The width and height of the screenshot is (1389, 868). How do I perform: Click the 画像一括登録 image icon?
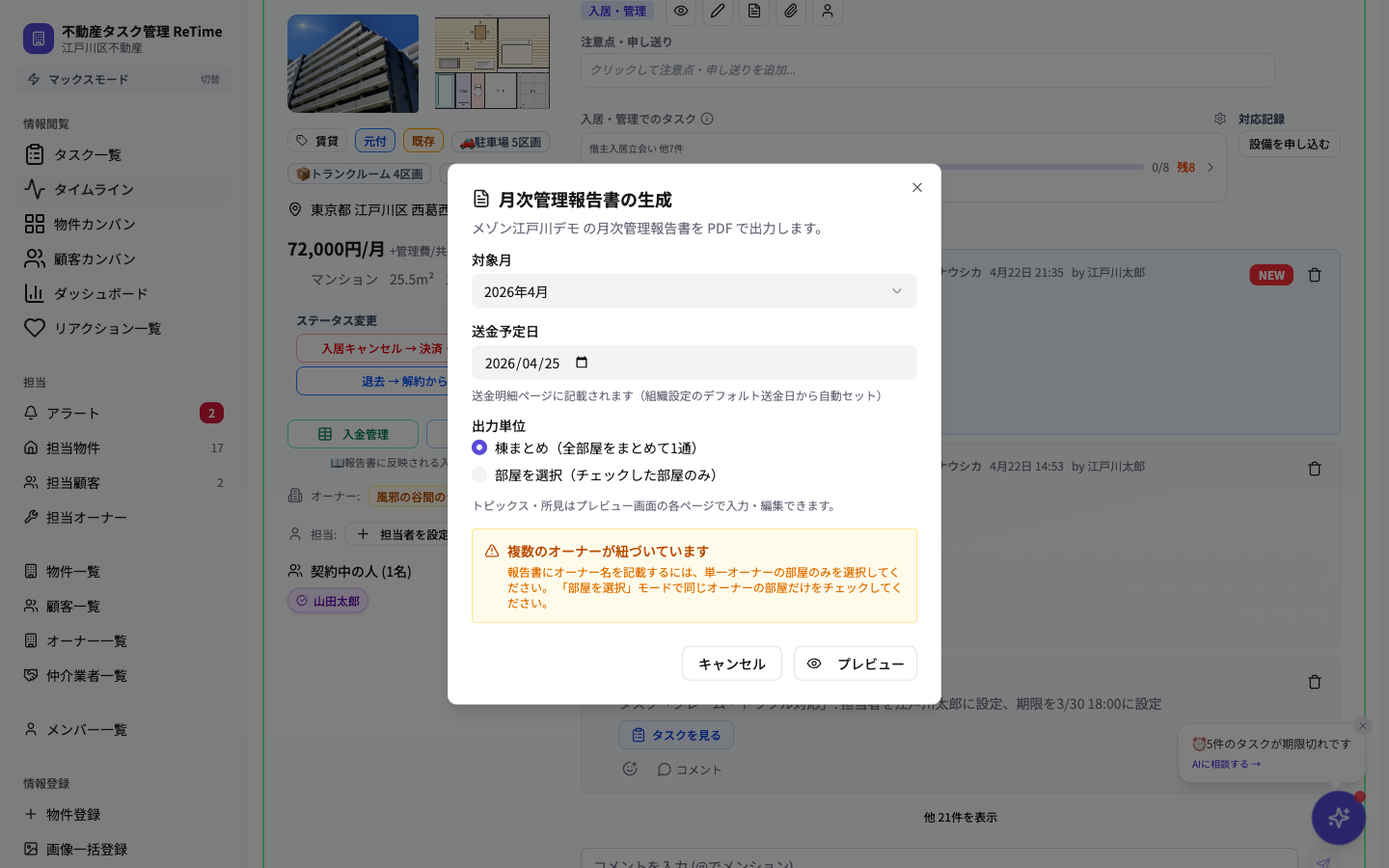click(x=31, y=849)
